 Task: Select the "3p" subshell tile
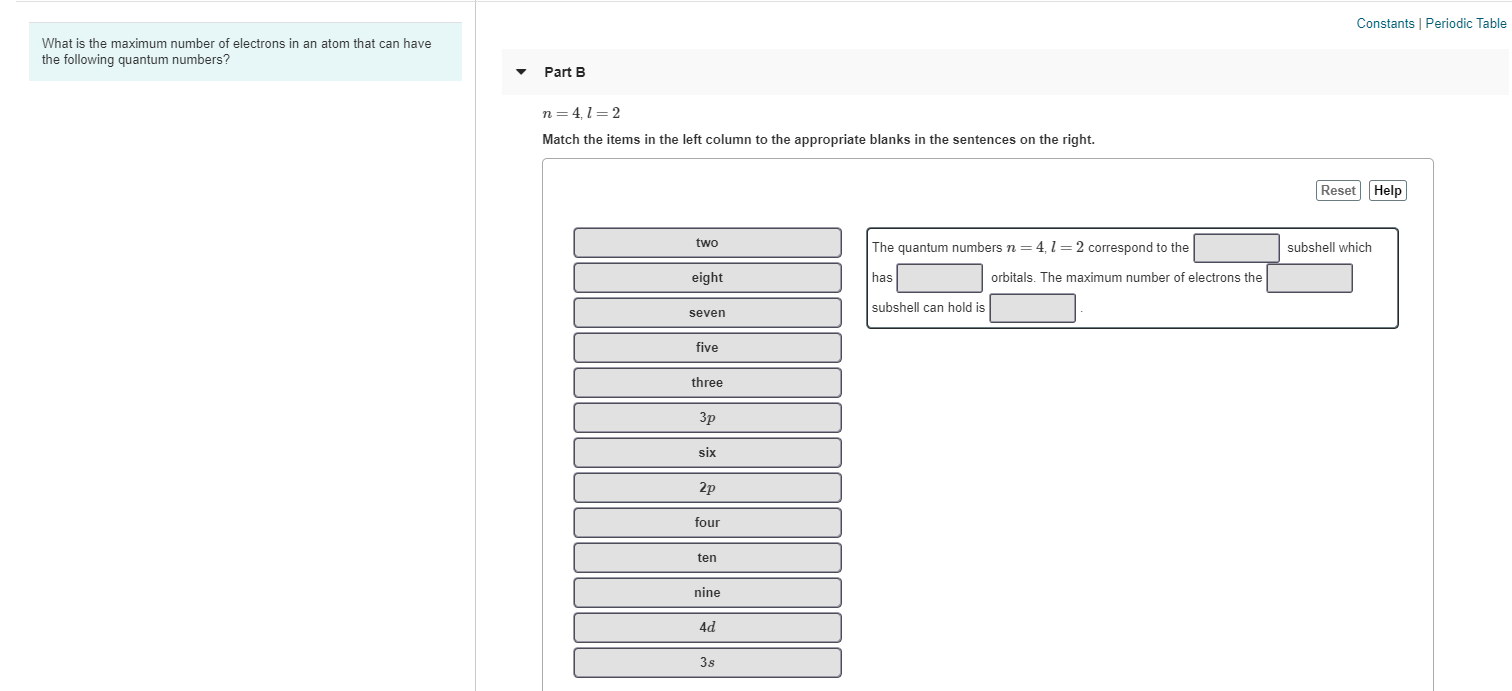[707, 417]
